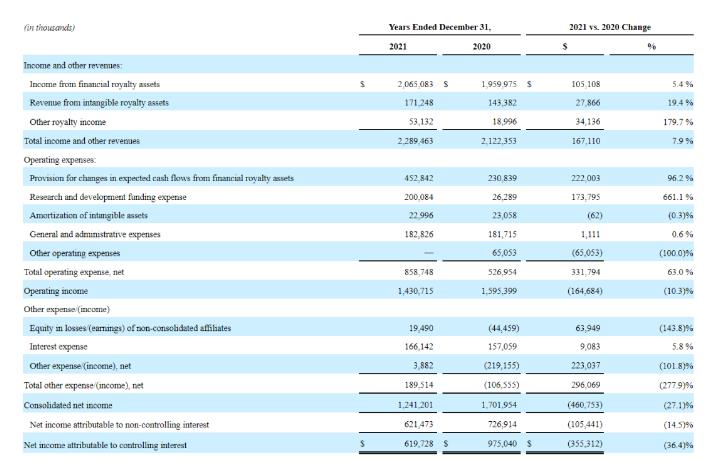Select 'Revenue from intangible royalty assets' label
Image resolution: width=708 pixels, height=460 pixels.
click(98, 103)
